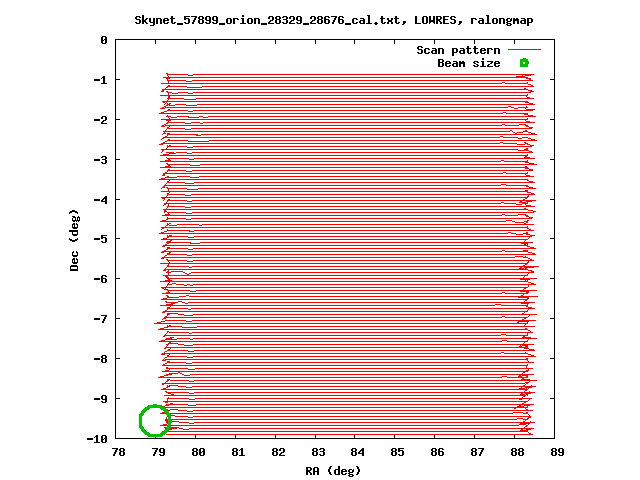The height and width of the screenshot is (480, 640).
Task: Click the y-axis tick label -7
Action: click(100, 318)
